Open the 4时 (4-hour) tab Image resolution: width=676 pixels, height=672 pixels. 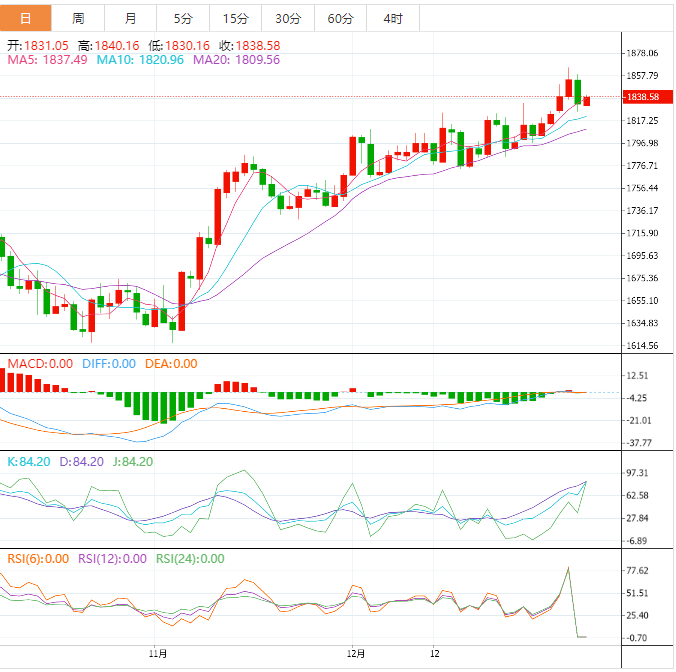pyautogui.click(x=393, y=18)
